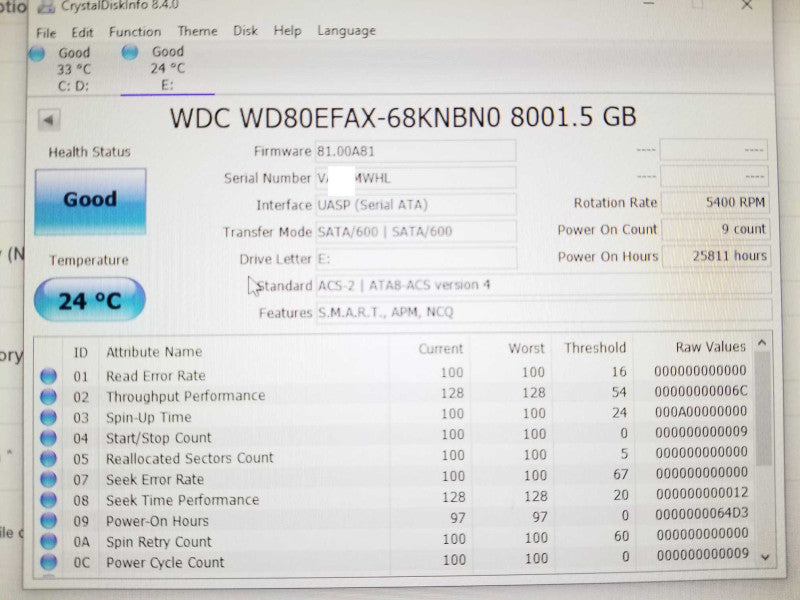Click raw value 000A00000000
The image size is (800, 600).
701,411
